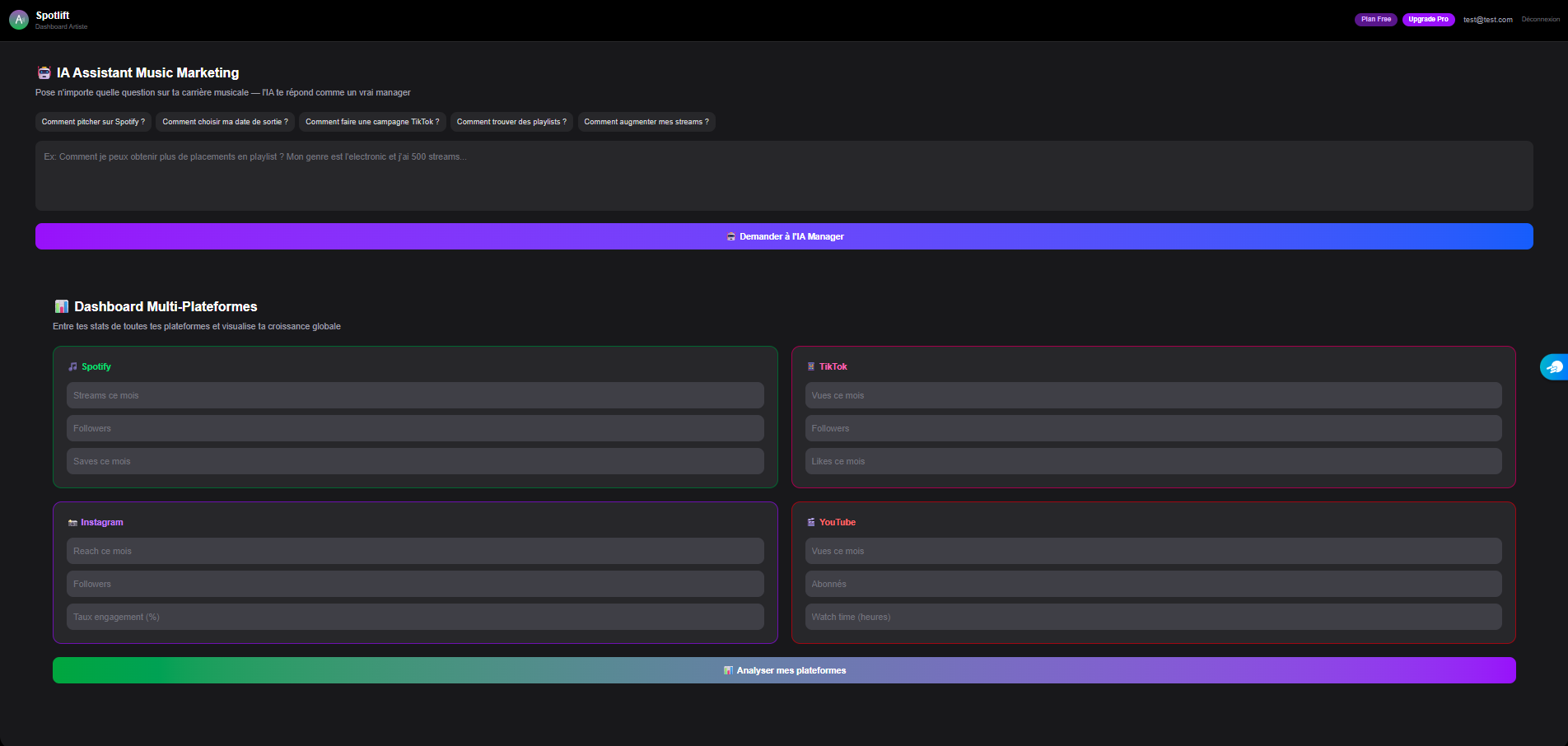Select 'Comment choisir ma date de sortie ?' chip
This screenshot has width=1568, height=746.
point(225,122)
